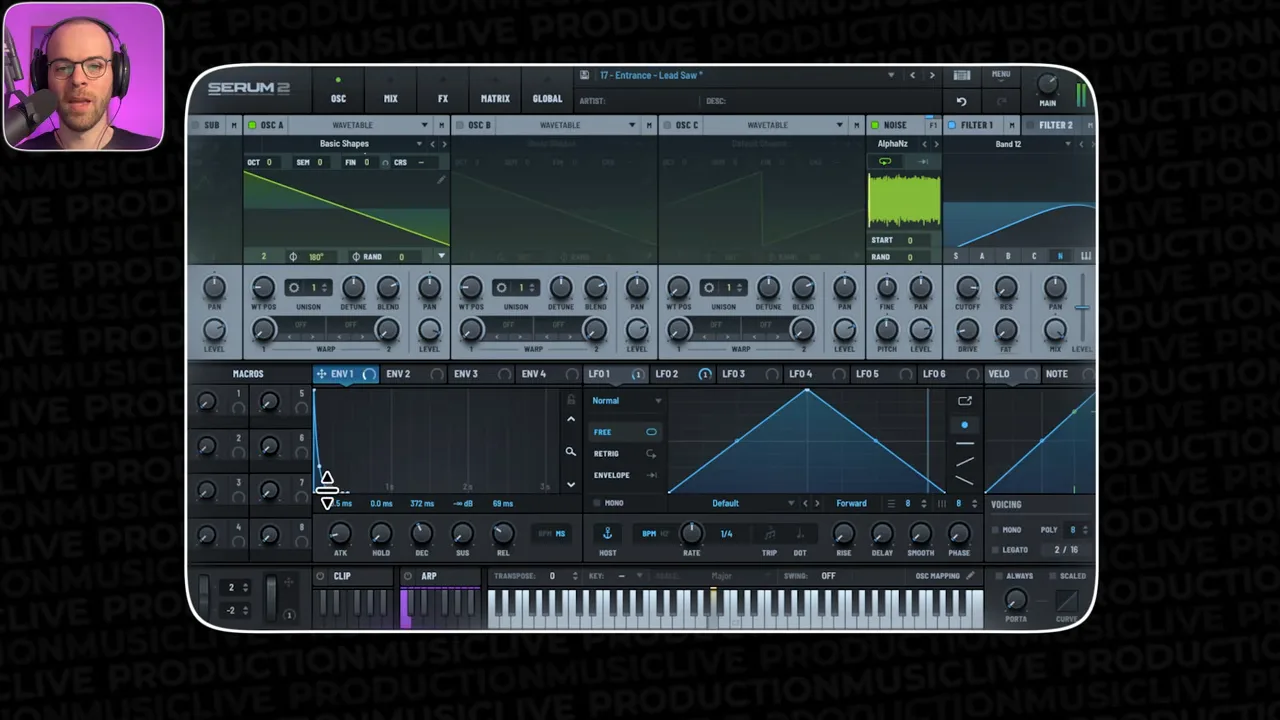Click the filter routing bars icon
This screenshot has width=1280, height=720.
point(1086,256)
